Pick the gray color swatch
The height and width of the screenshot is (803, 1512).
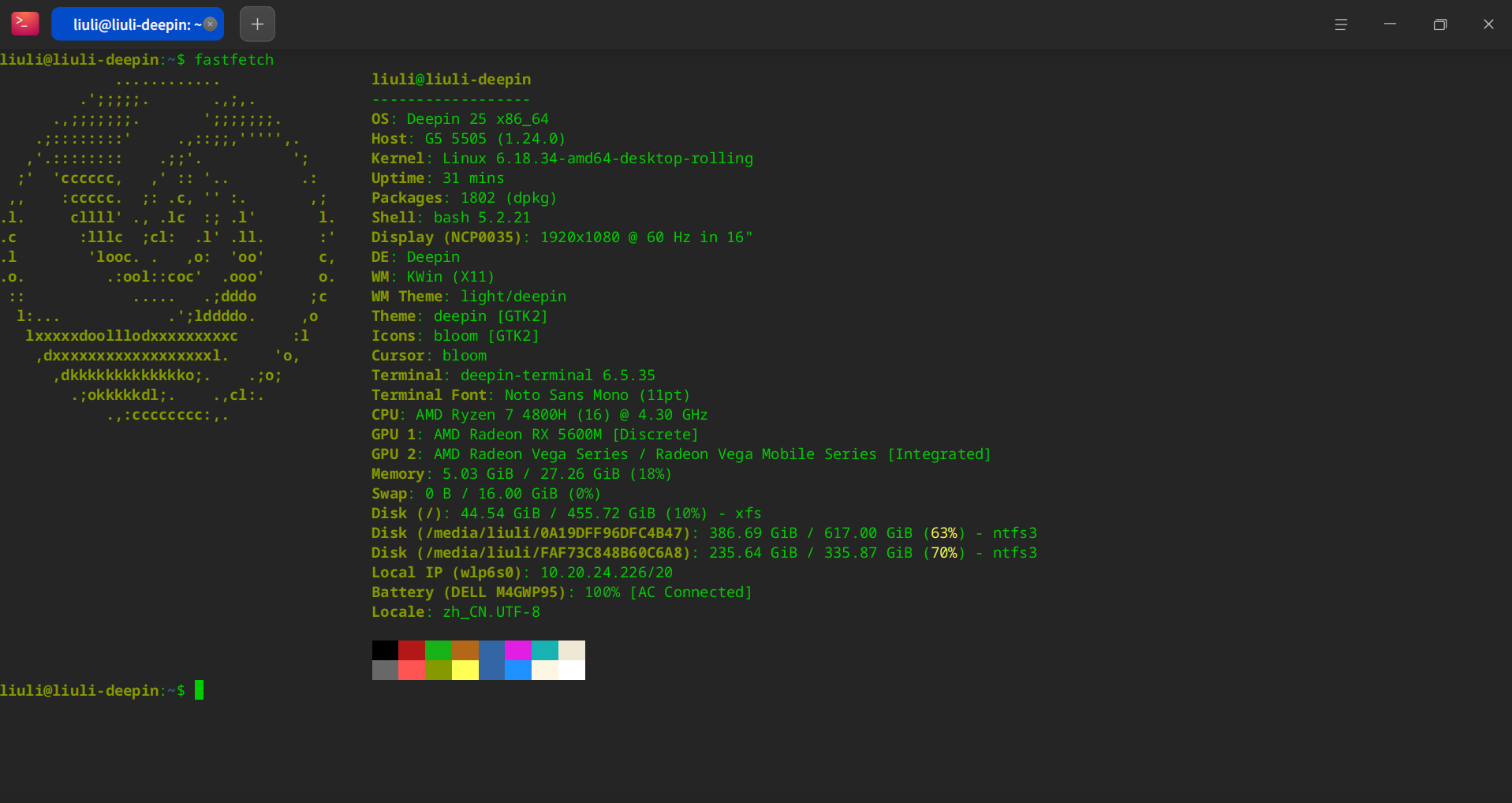point(385,670)
